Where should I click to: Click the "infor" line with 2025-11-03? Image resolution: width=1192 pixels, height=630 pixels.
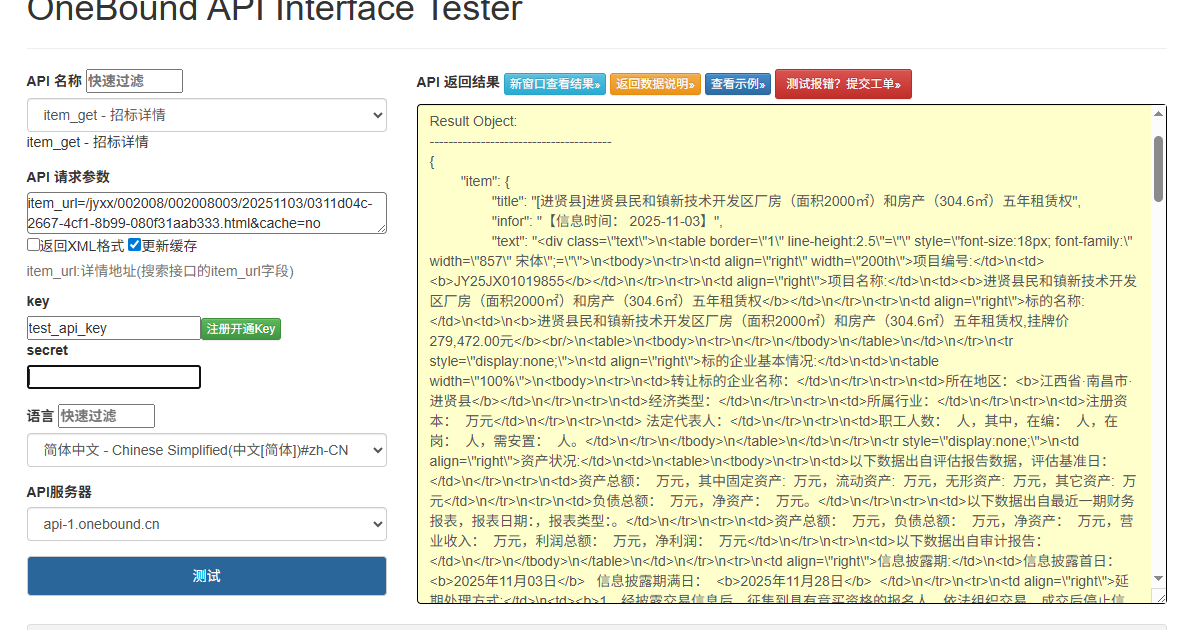[607, 221]
